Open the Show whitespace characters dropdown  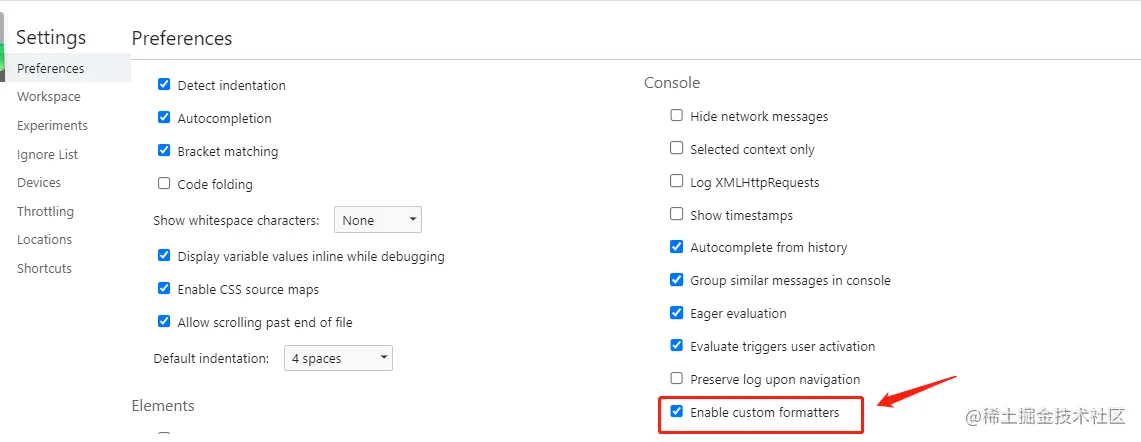378,220
